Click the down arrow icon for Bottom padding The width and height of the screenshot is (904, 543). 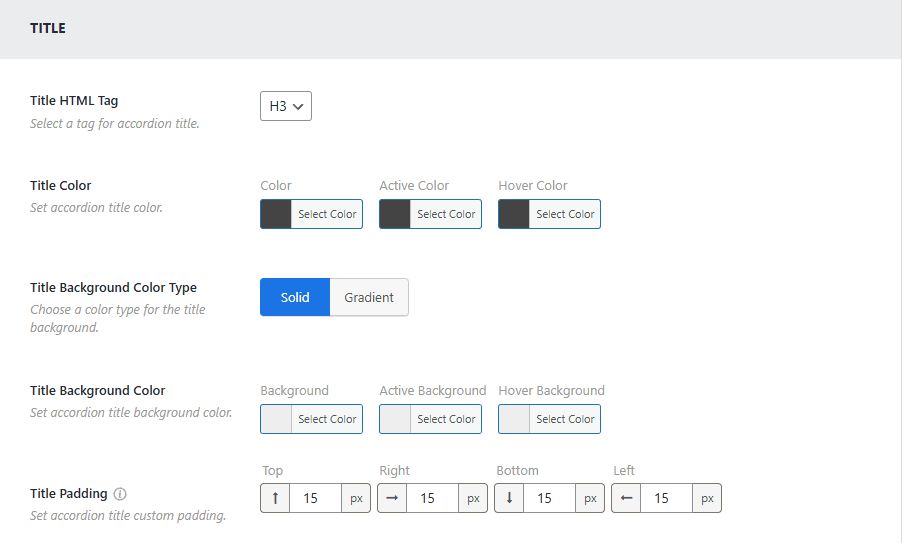509,498
